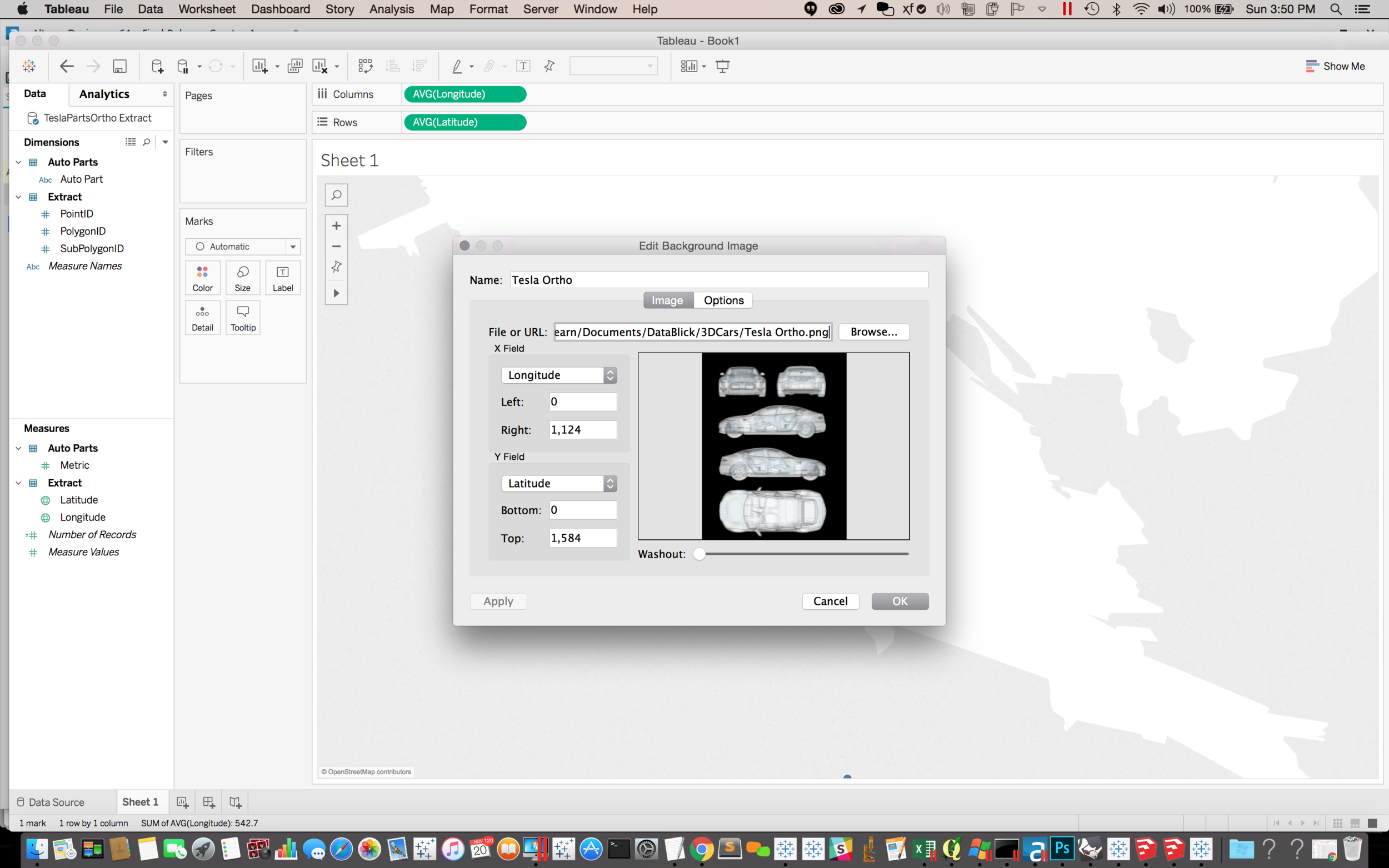The image size is (1389, 868).
Task: Click the Clear Sheet toolbar icon
Action: click(320, 66)
